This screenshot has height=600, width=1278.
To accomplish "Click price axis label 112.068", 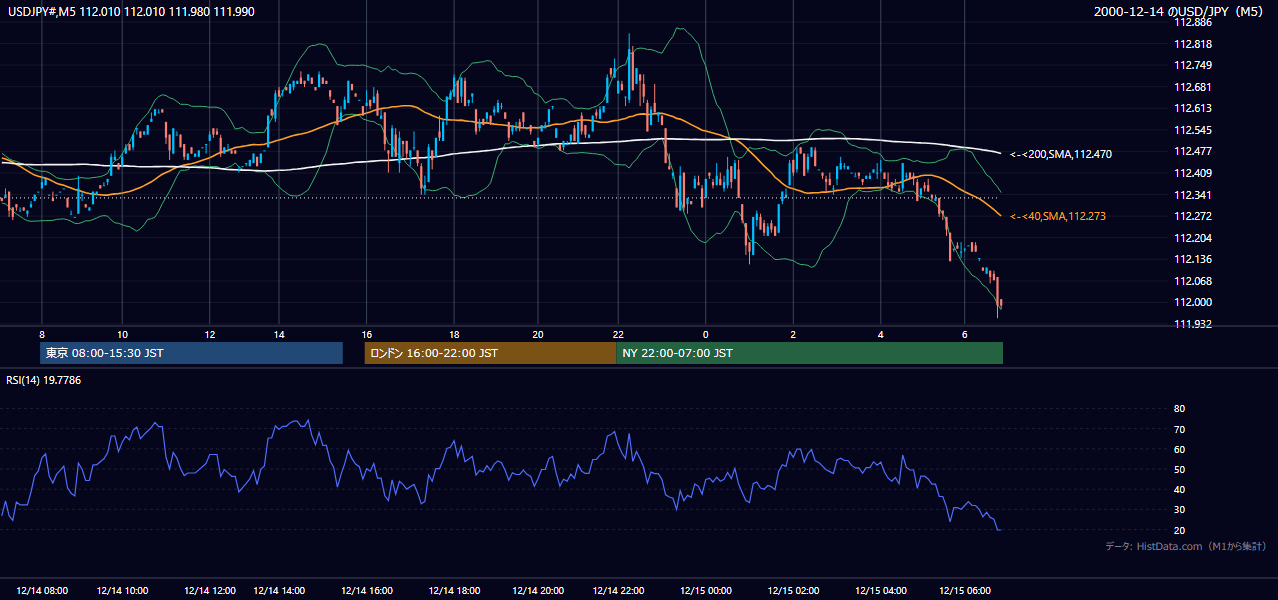I will tap(1195, 281).
